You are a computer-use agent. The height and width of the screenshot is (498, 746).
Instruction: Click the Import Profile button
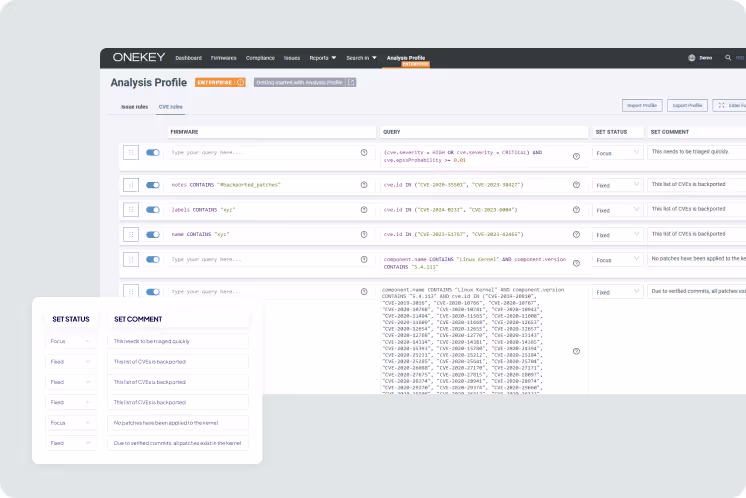point(642,105)
